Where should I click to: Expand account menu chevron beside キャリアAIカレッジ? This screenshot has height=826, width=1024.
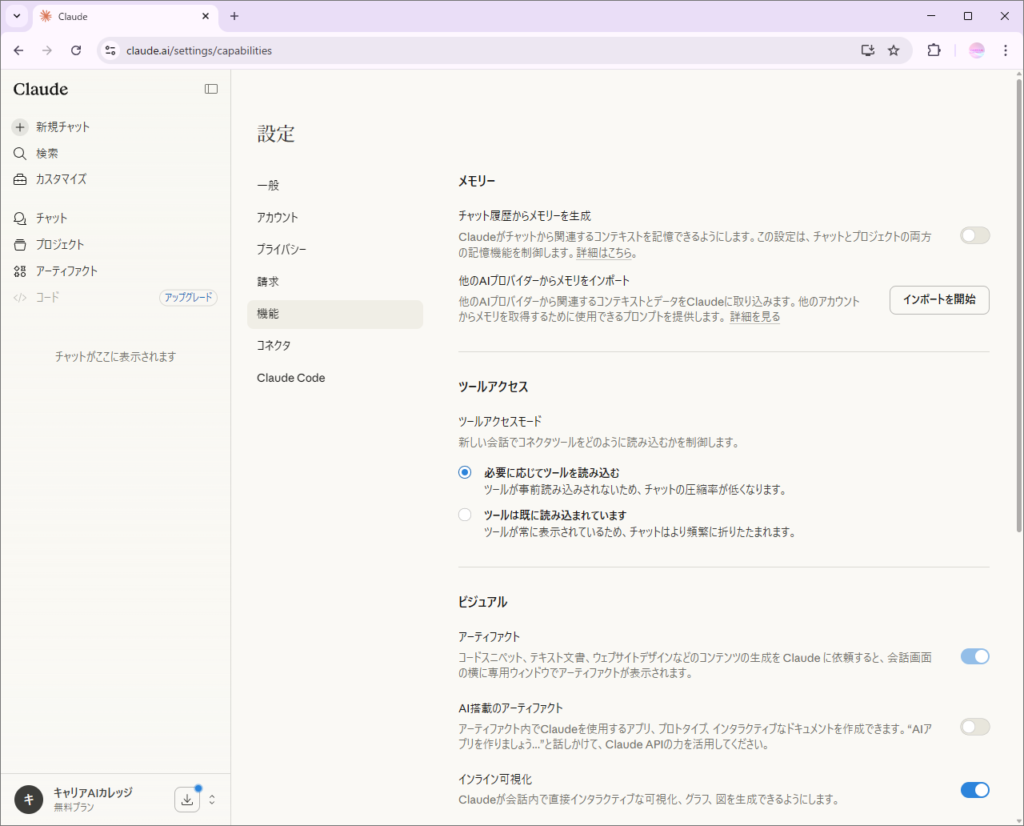coord(212,799)
